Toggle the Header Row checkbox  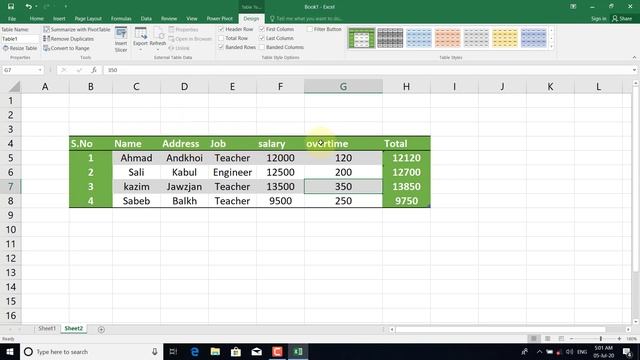(x=221, y=29)
